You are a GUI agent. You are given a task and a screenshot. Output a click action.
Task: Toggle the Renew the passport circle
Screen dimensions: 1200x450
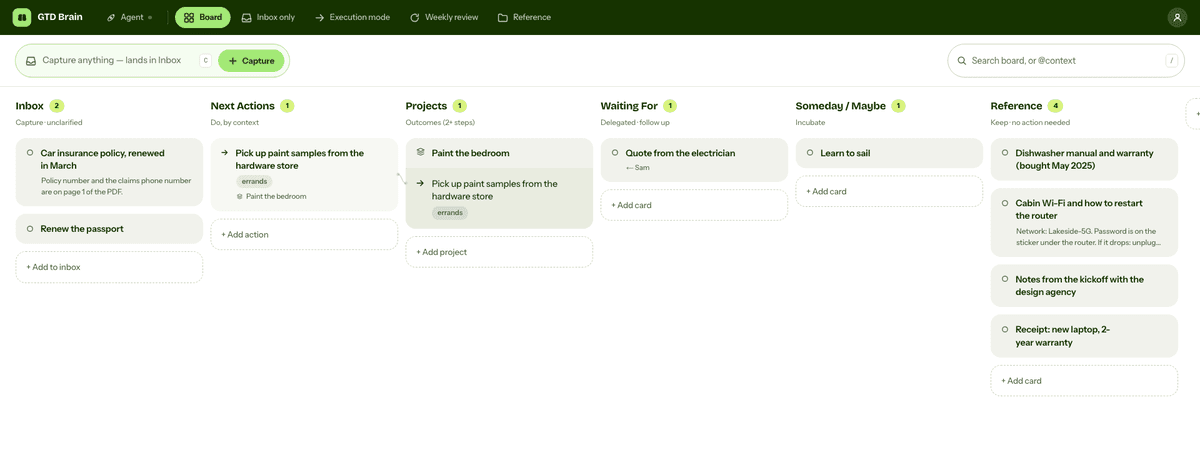pyautogui.click(x=30, y=229)
